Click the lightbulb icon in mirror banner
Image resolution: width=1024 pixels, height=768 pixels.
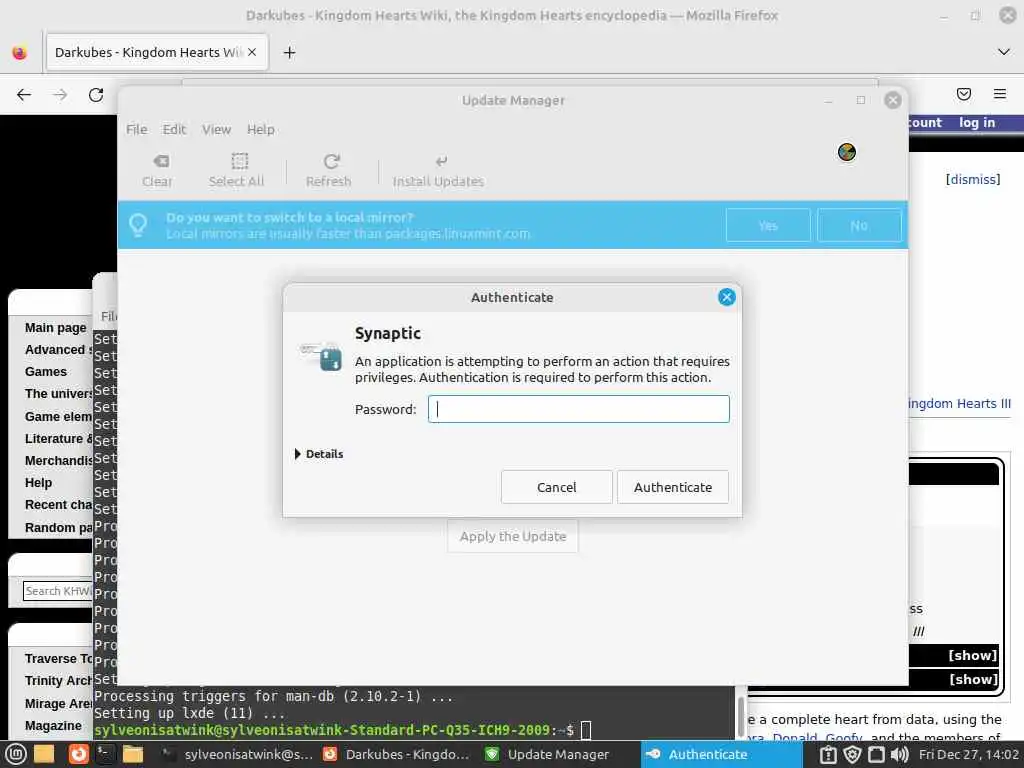pyautogui.click(x=138, y=225)
